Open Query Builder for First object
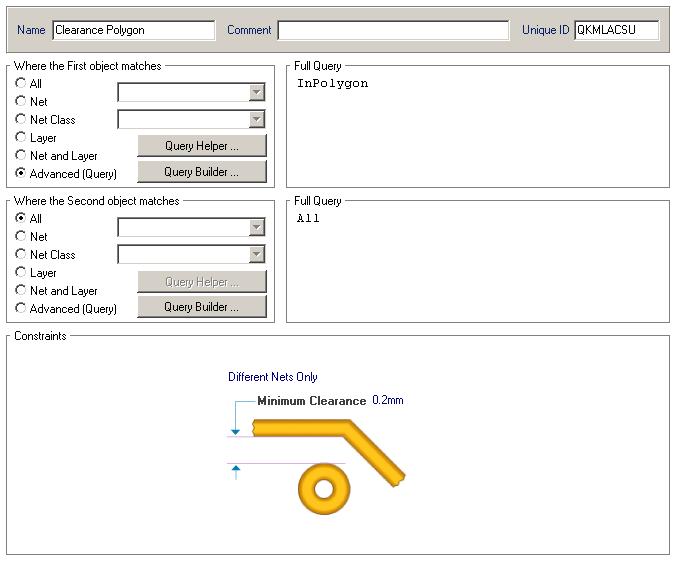This screenshot has width=675, height=561. pyautogui.click(x=201, y=172)
